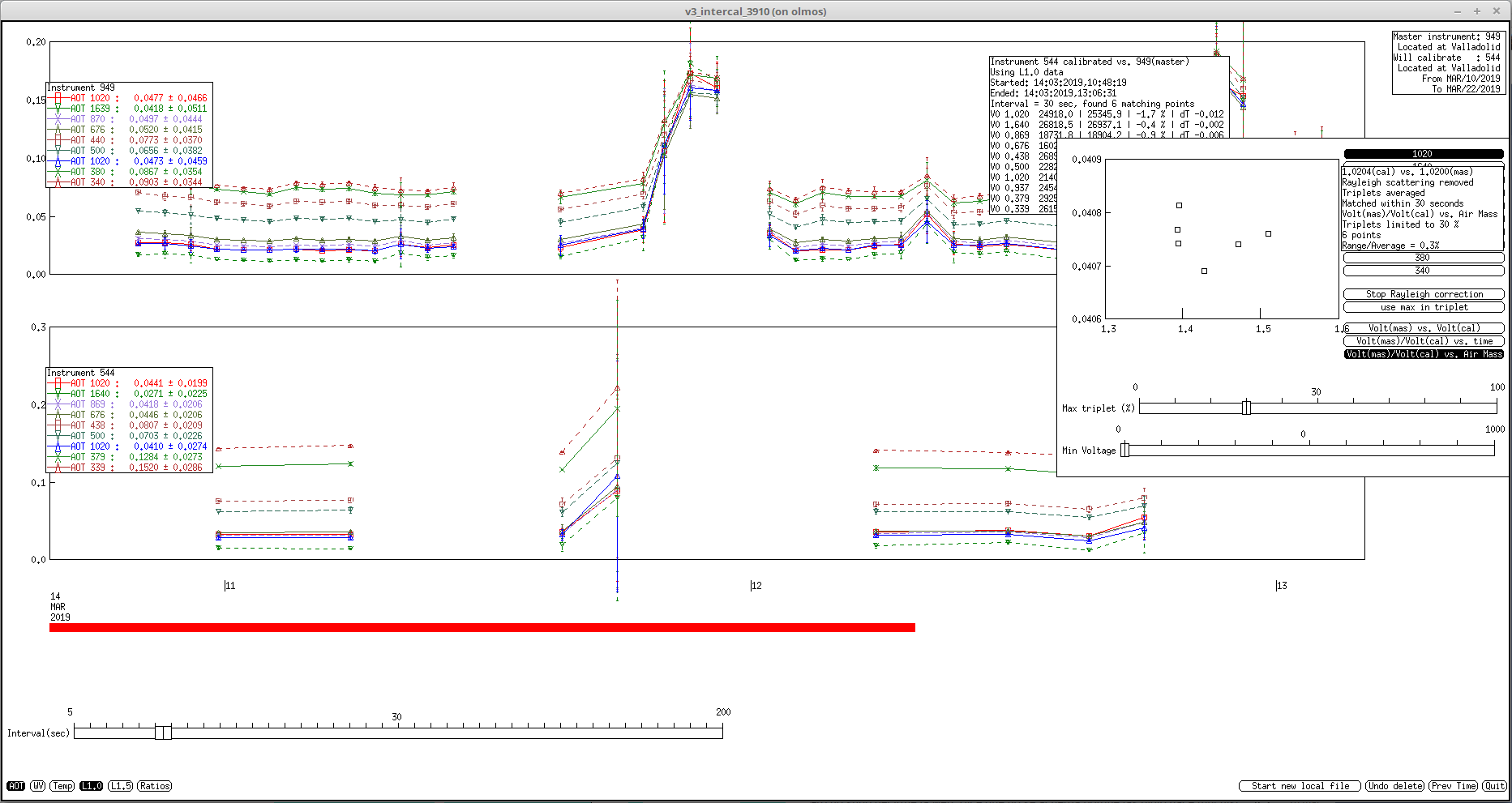Image resolution: width=1512 pixels, height=803 pixels.
Task: Click Instrument 949 legend entry AOT 340
Action: (130, 182)
